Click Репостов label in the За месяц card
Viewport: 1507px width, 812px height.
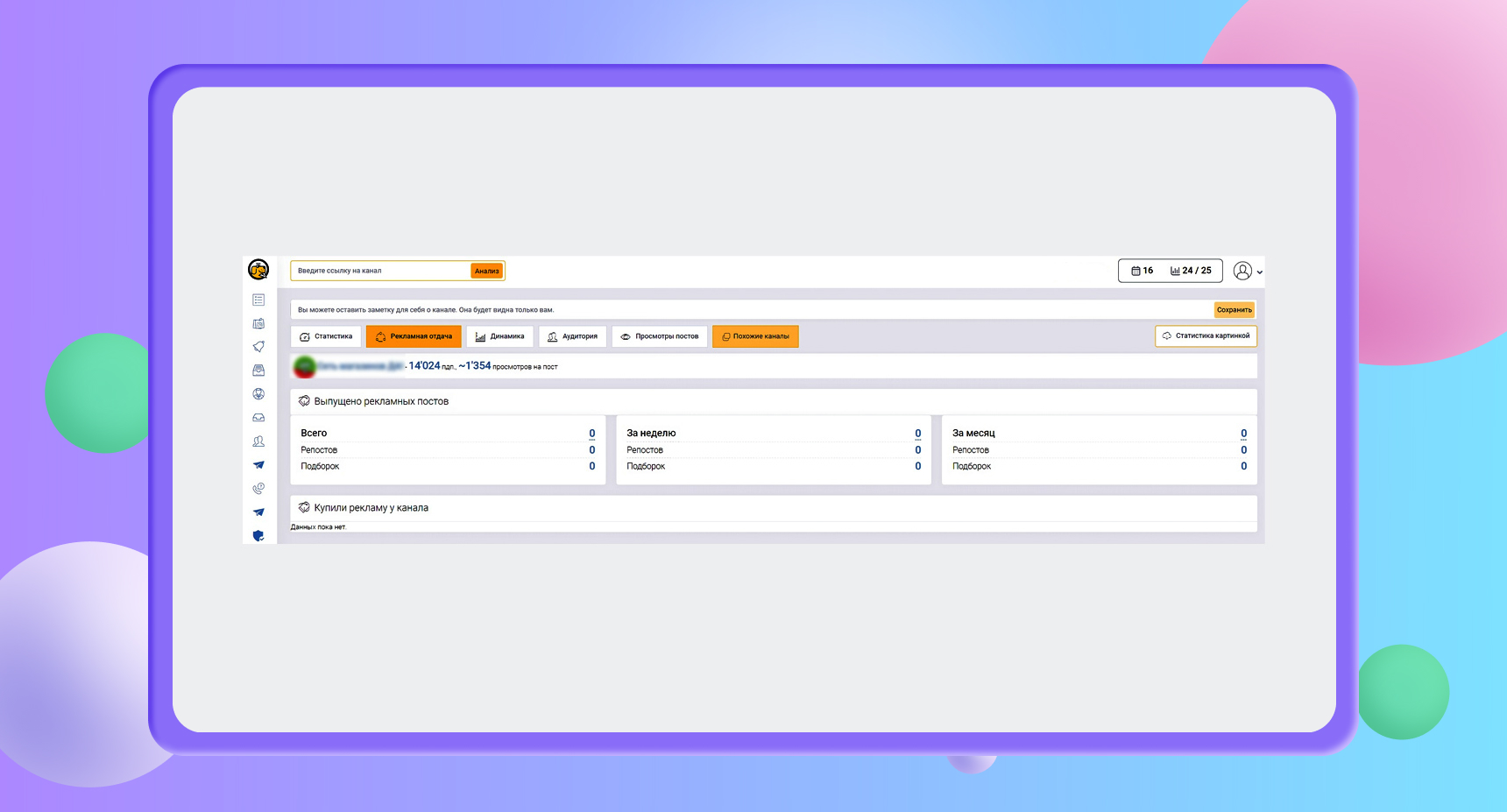click(x=971, y=450)
